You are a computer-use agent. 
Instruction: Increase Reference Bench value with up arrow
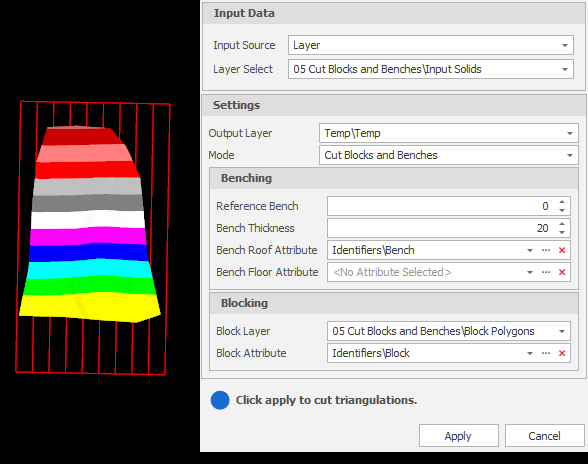561,202
